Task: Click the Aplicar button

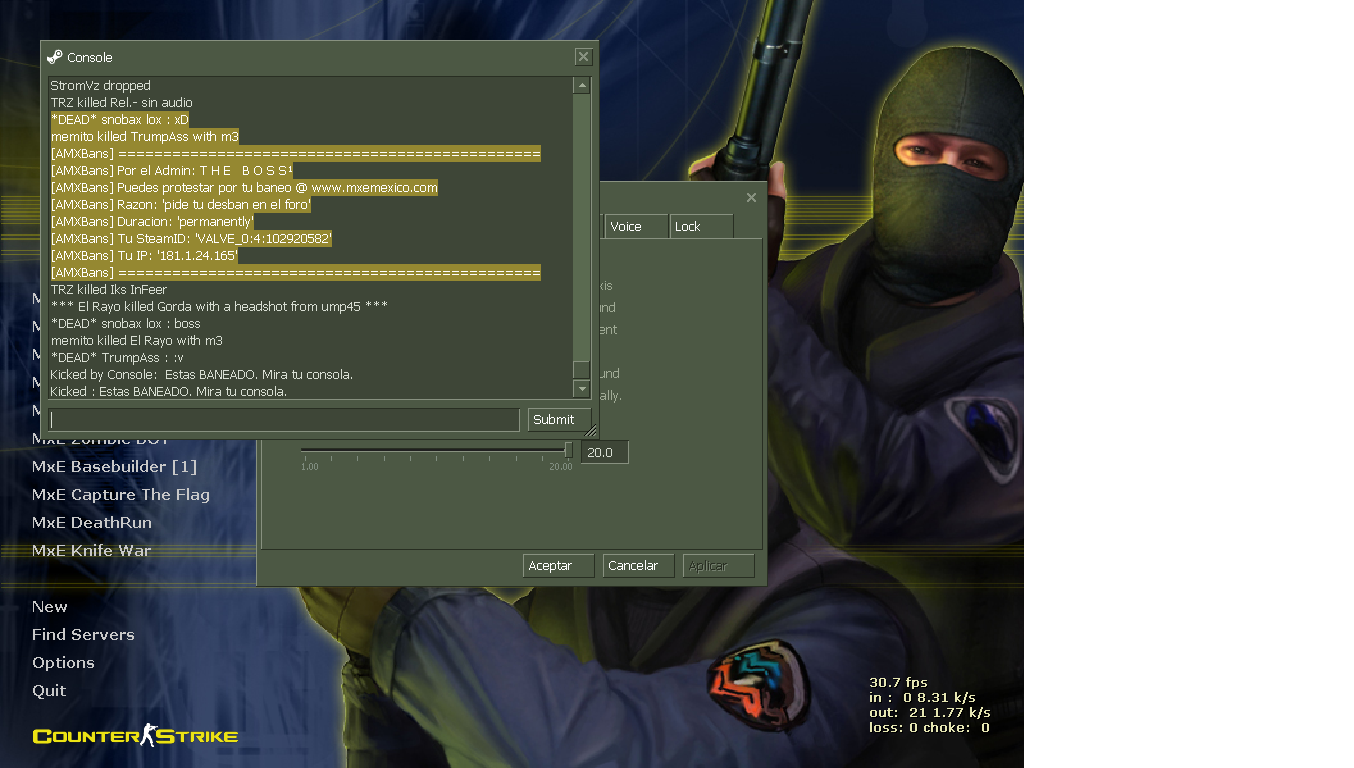Action: click(718, 566)
